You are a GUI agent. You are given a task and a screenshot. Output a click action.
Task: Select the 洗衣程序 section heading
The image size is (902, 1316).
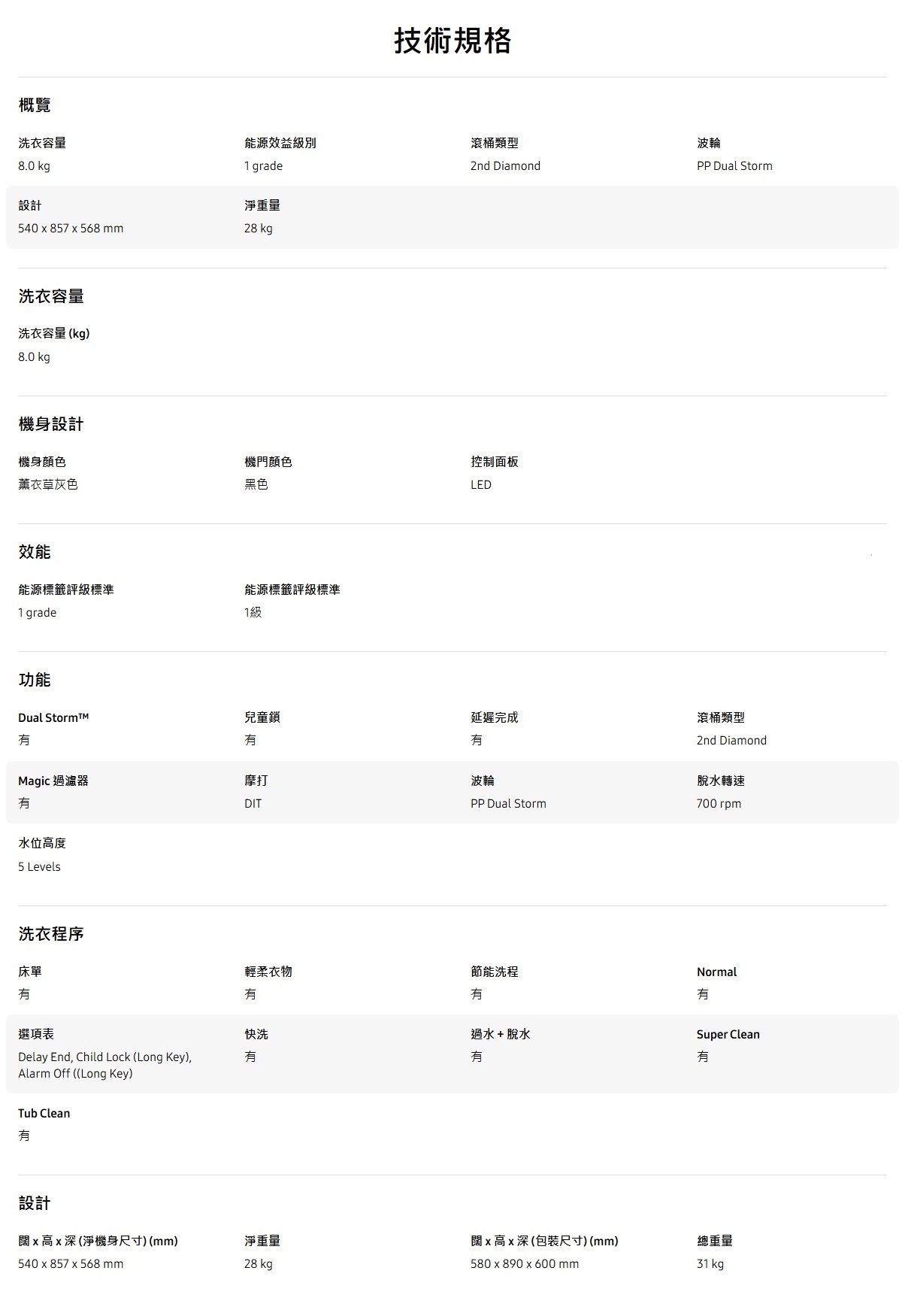51,934
